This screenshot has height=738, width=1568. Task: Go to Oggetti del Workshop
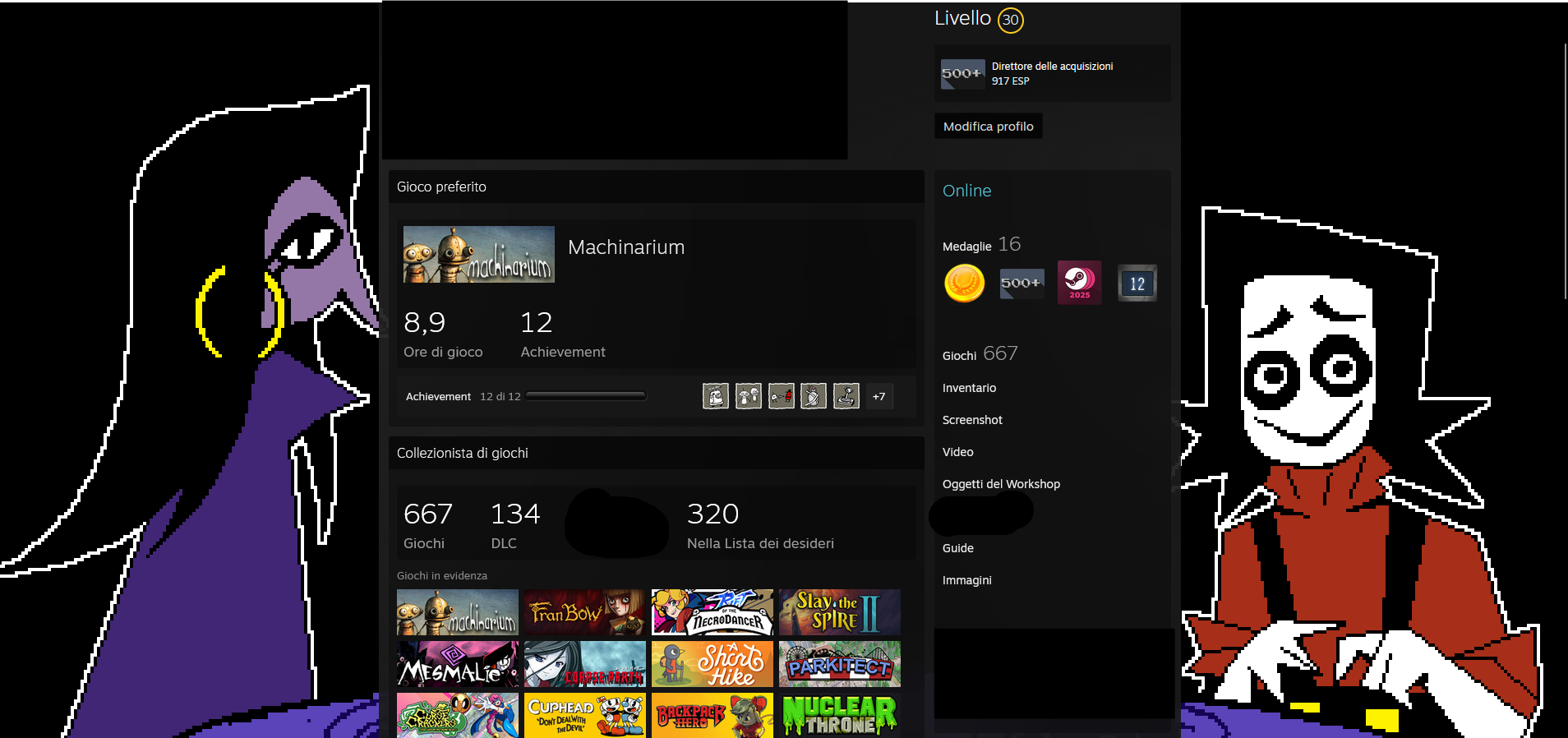pos(1001,484)
